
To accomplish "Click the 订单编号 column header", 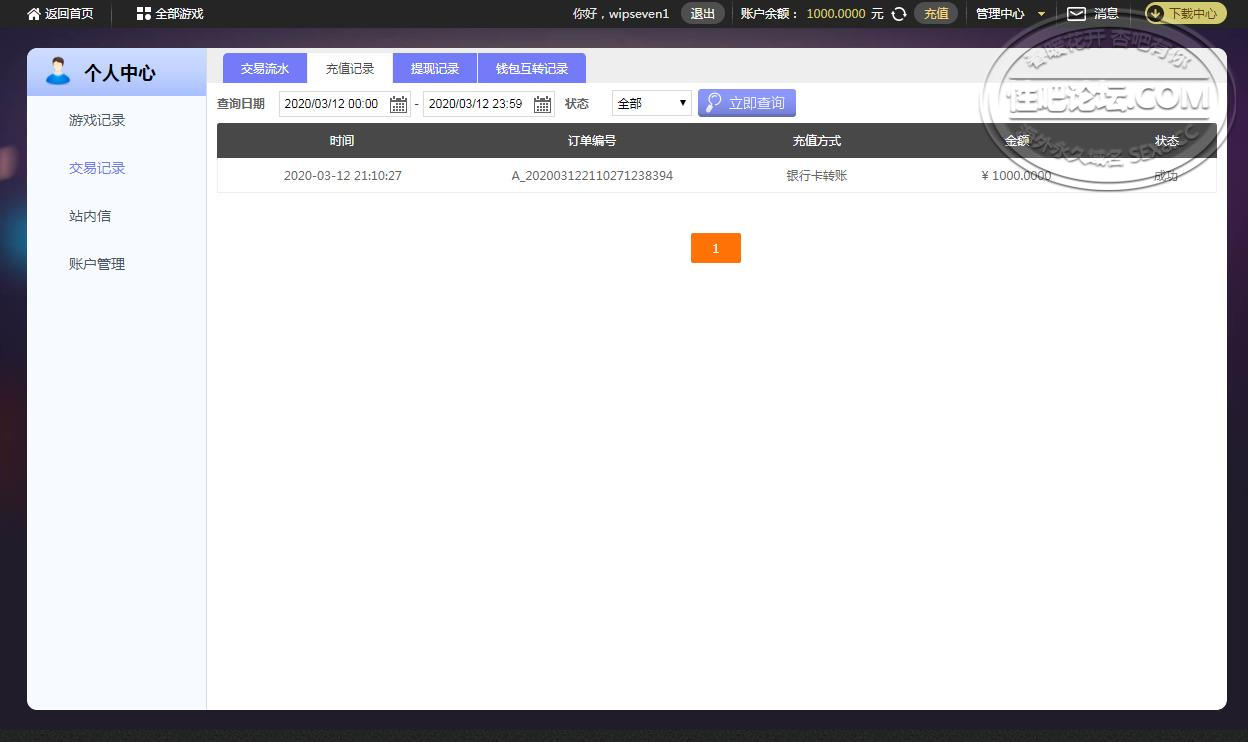I will 592,141.
